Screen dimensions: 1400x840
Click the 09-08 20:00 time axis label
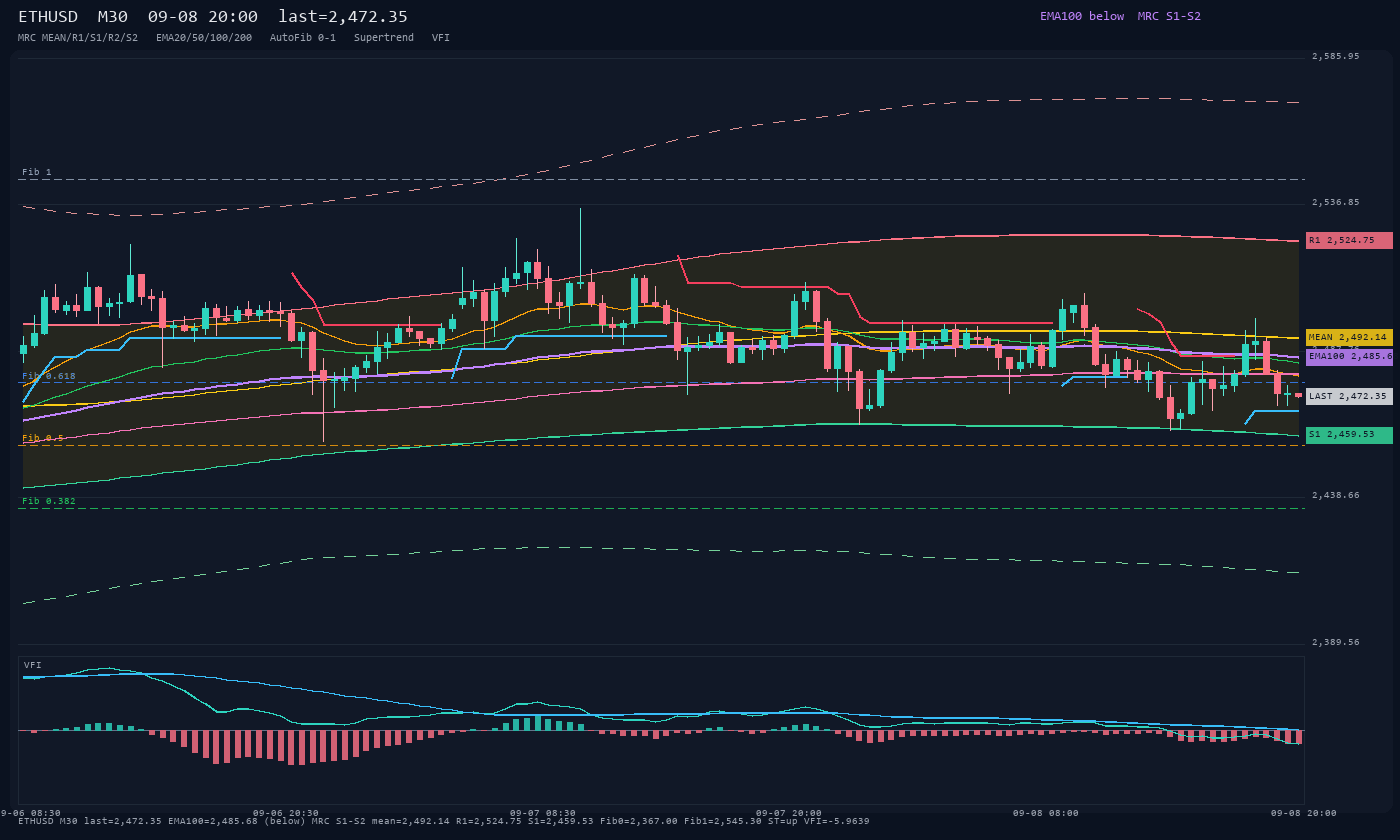[1304, 813]
